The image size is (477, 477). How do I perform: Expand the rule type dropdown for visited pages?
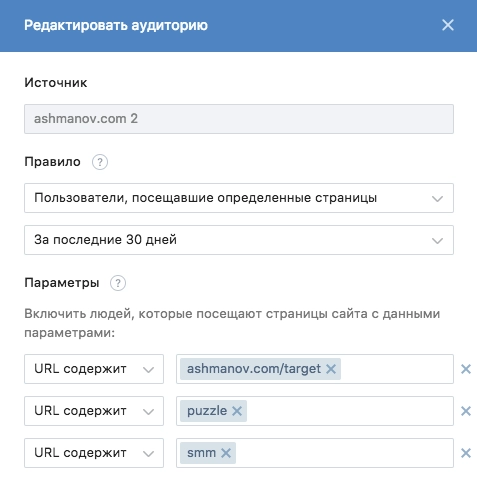point(239,198)
